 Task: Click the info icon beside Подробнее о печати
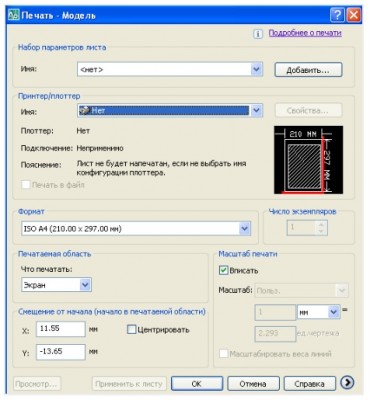258,34
